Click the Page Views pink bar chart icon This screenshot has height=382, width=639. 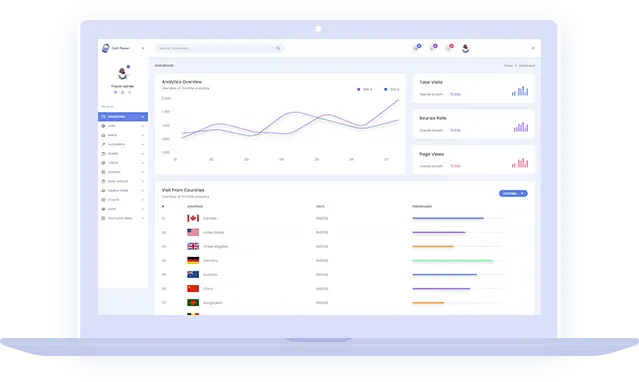click(520, 163)
